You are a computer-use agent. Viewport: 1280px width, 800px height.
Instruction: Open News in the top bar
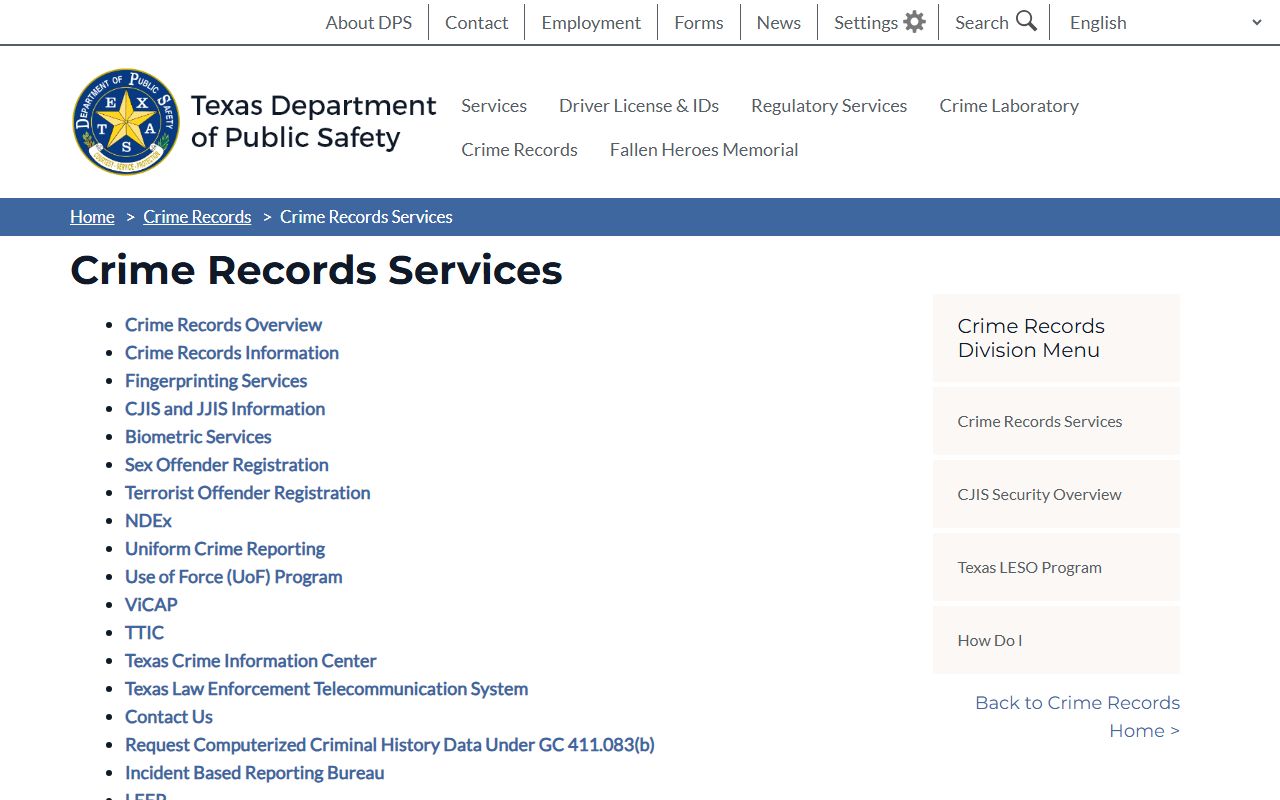click(778, 22)
